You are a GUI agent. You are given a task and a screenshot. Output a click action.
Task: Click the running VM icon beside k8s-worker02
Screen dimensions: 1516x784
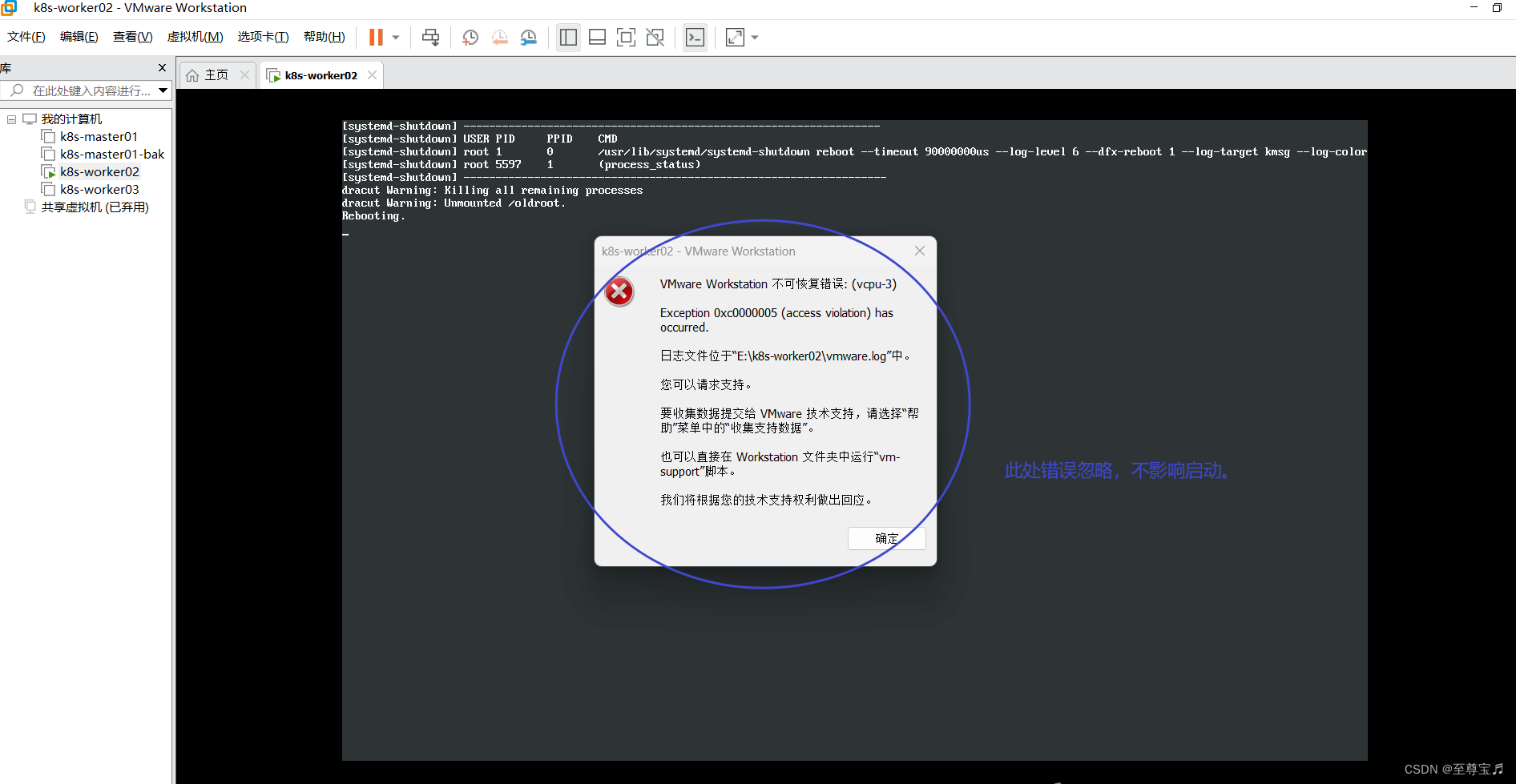pyautogui.click(x=49, y=172)
